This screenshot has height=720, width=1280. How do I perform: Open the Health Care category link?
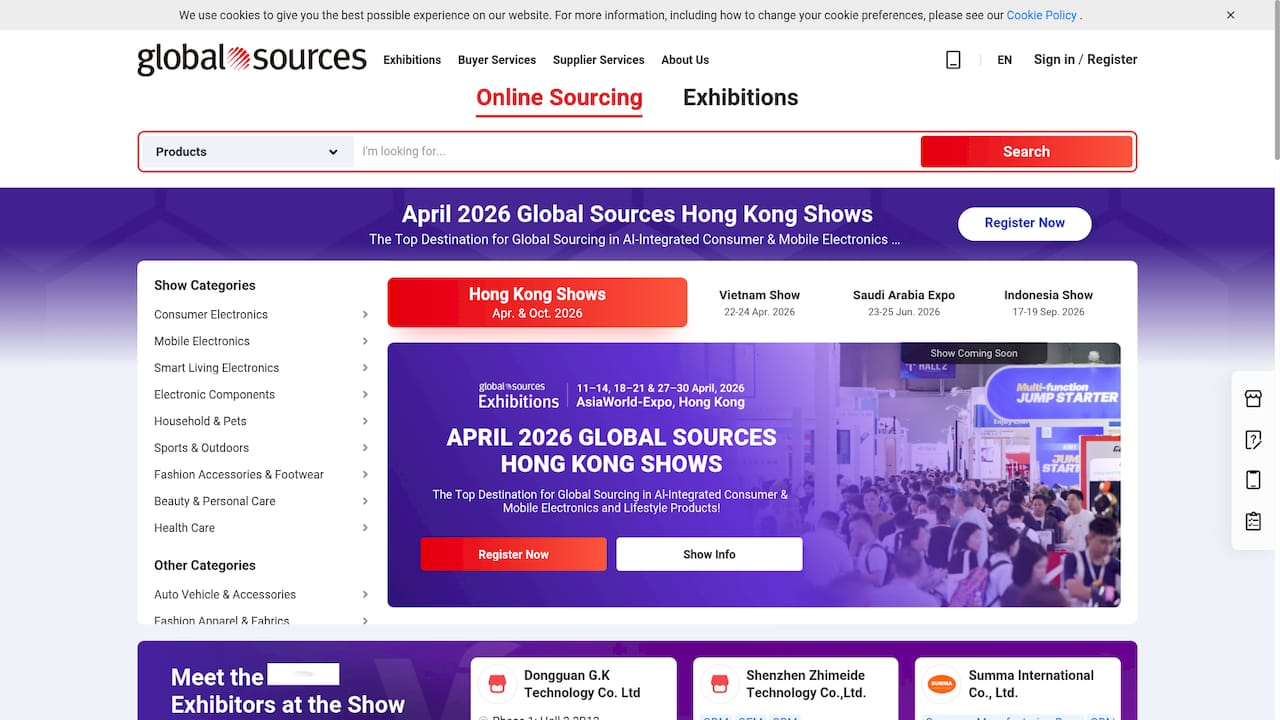[x=184, y=528]
